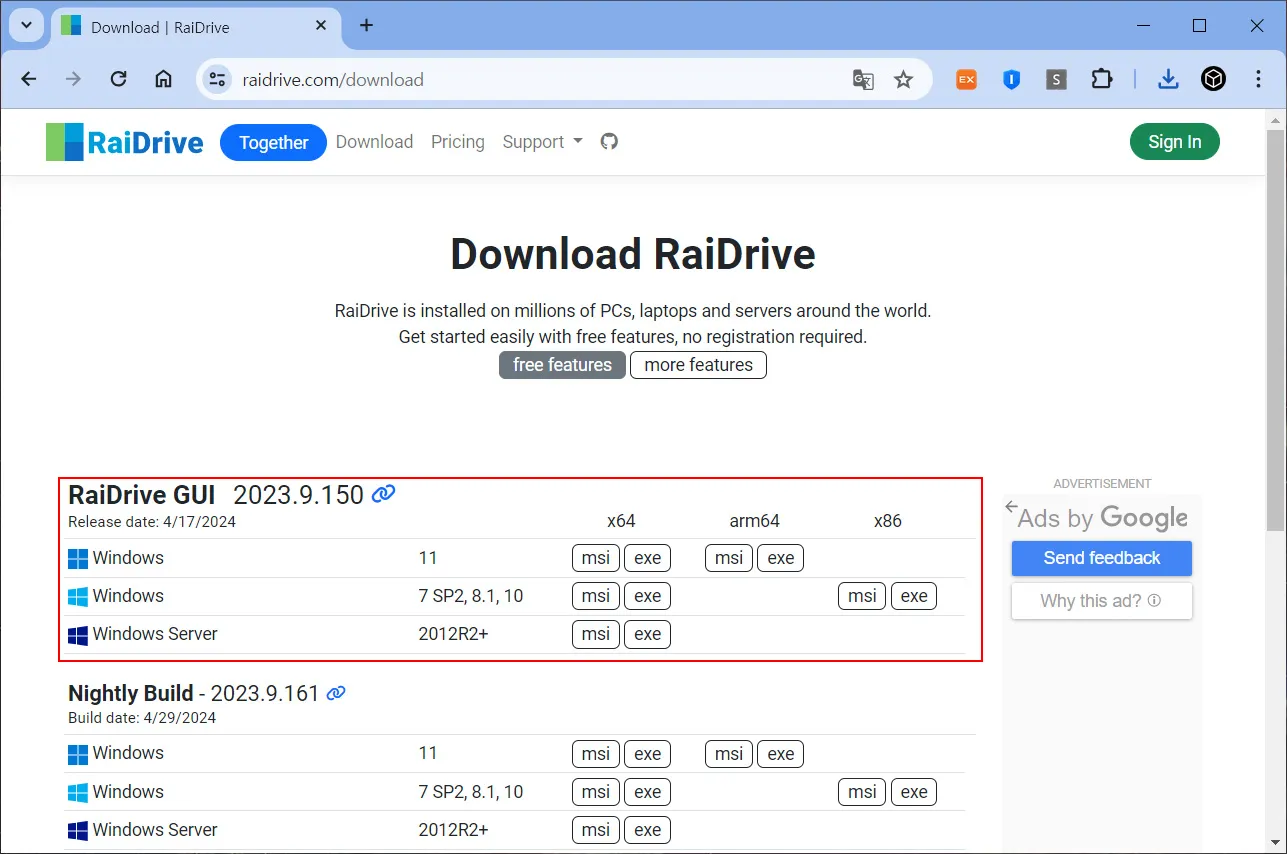
Task: Select the more features toggle button
Action: coord(698,365)
